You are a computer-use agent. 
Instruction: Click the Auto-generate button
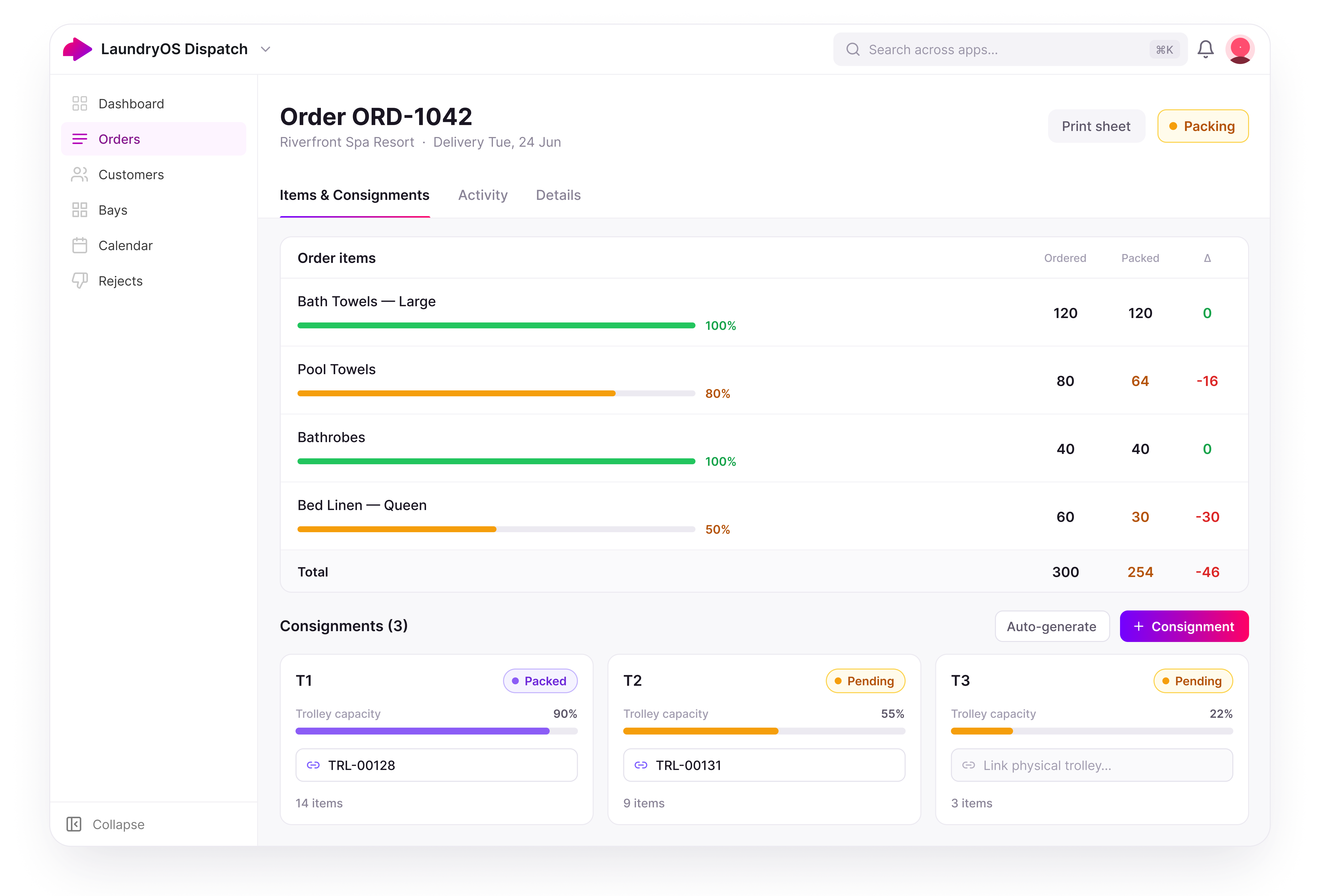coord(1051,626)
